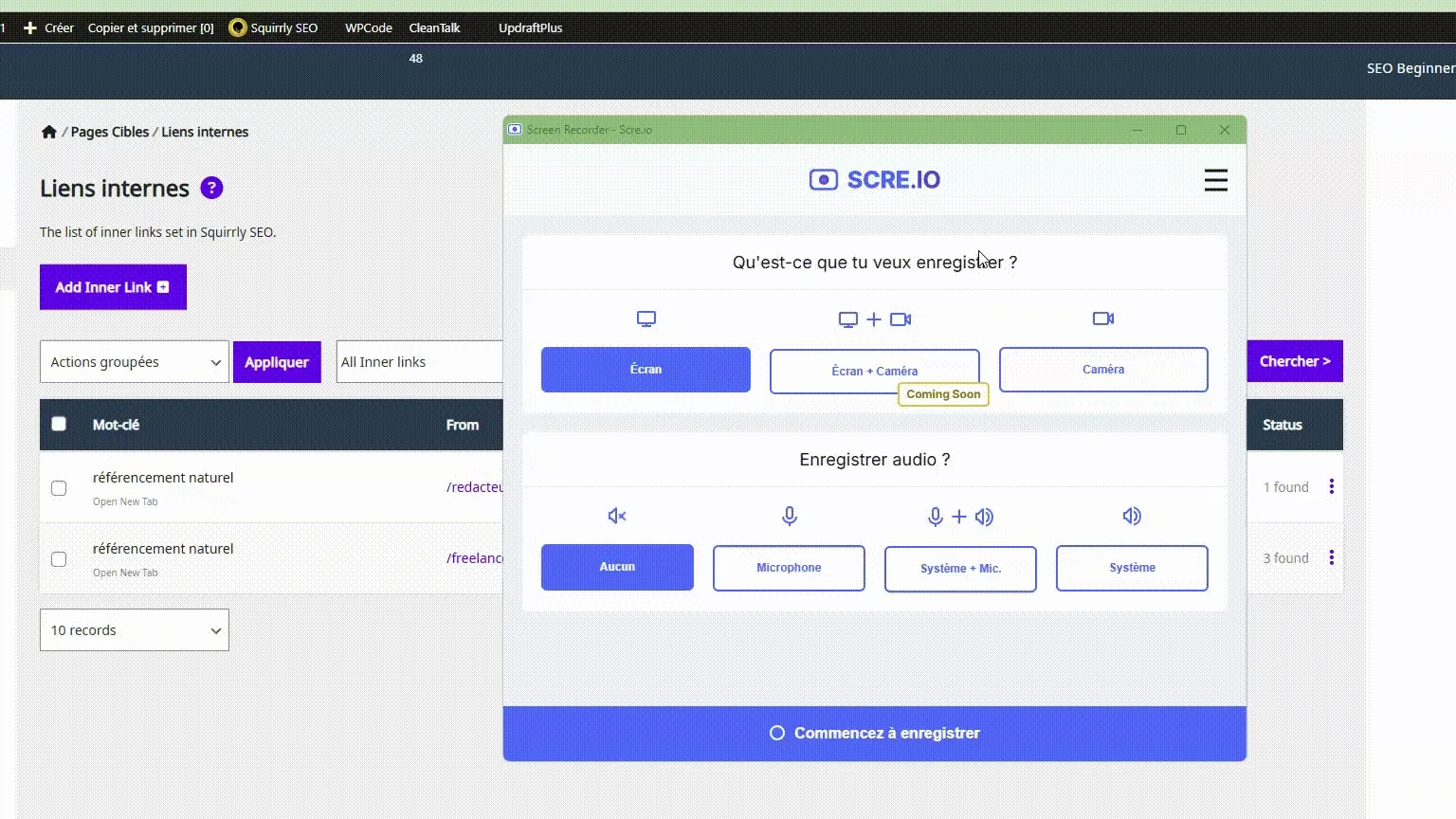The image size is (1456, 819).
Task: Click the microphone icon above Microphone
Action: pyautogui.click(x=790, y=516)
